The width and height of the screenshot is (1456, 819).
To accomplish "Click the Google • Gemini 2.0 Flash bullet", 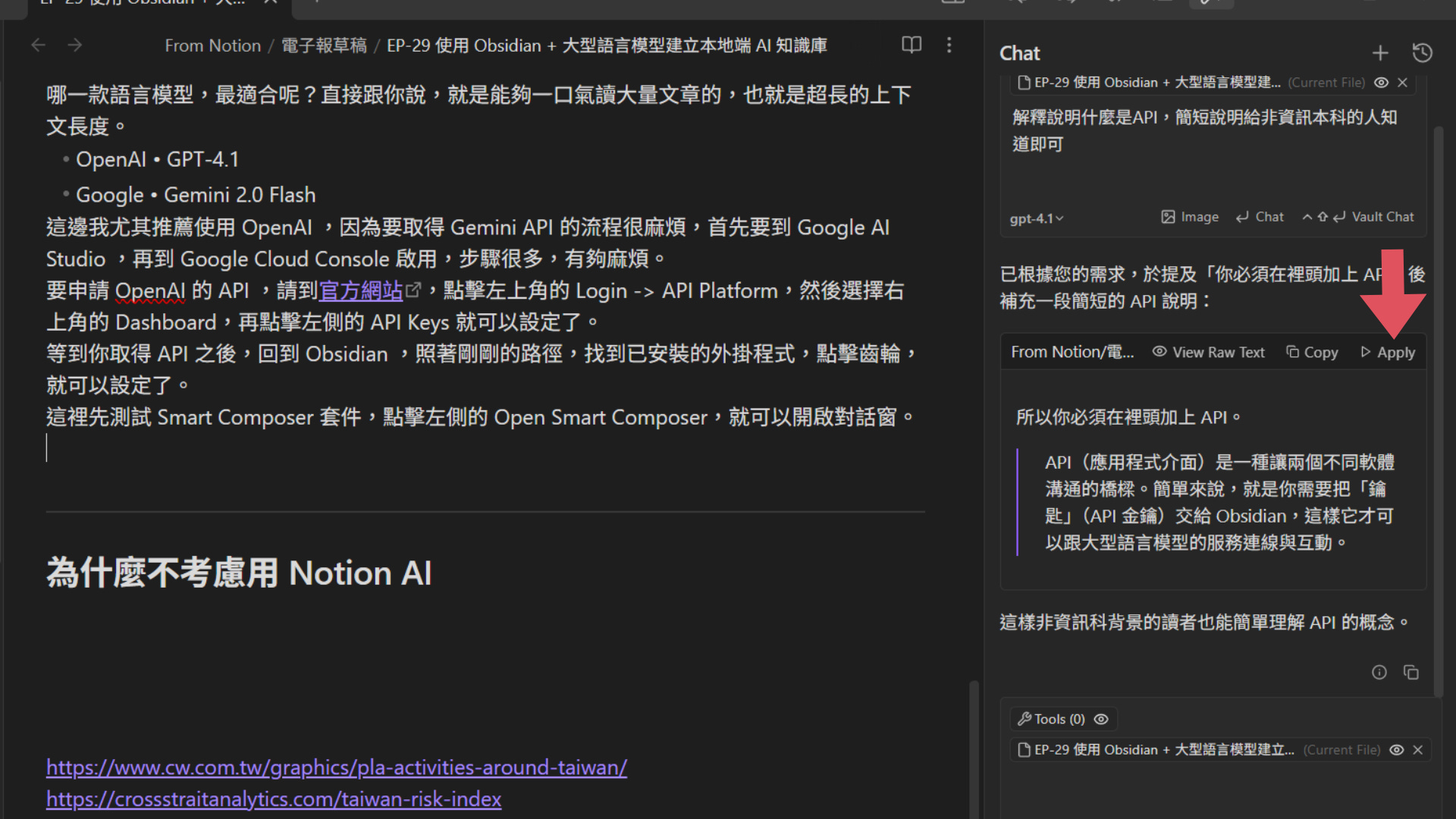I will (x=196, y=195).
